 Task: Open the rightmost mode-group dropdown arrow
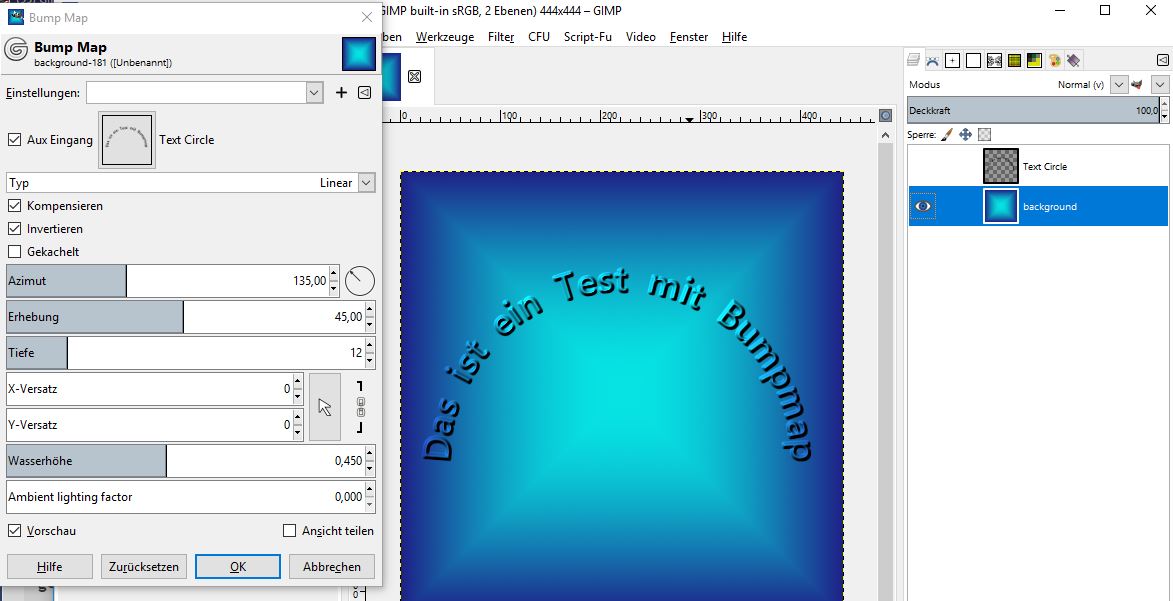(1160, 85)
